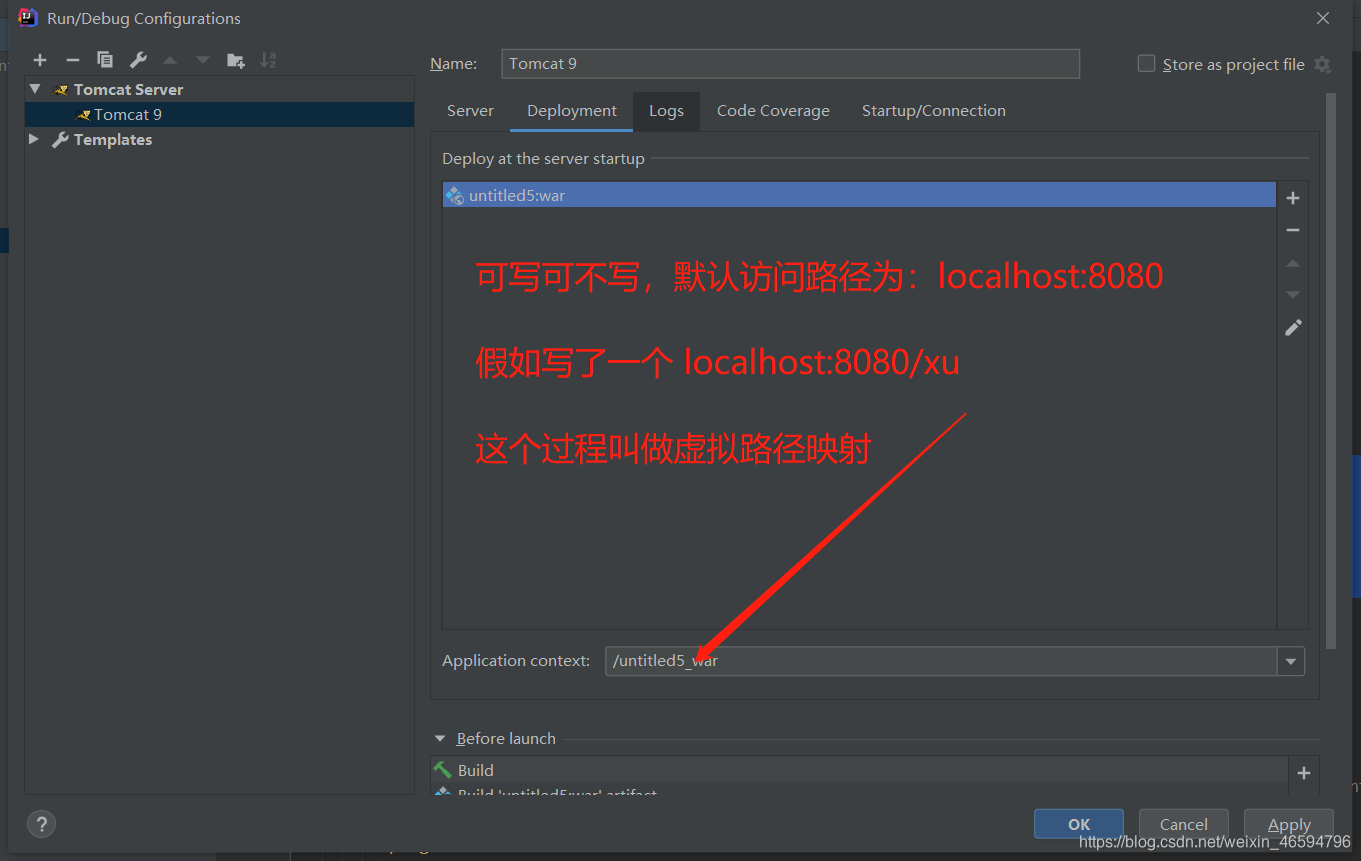
Task: Remove artifact from deploy list
Action: 1293,230
